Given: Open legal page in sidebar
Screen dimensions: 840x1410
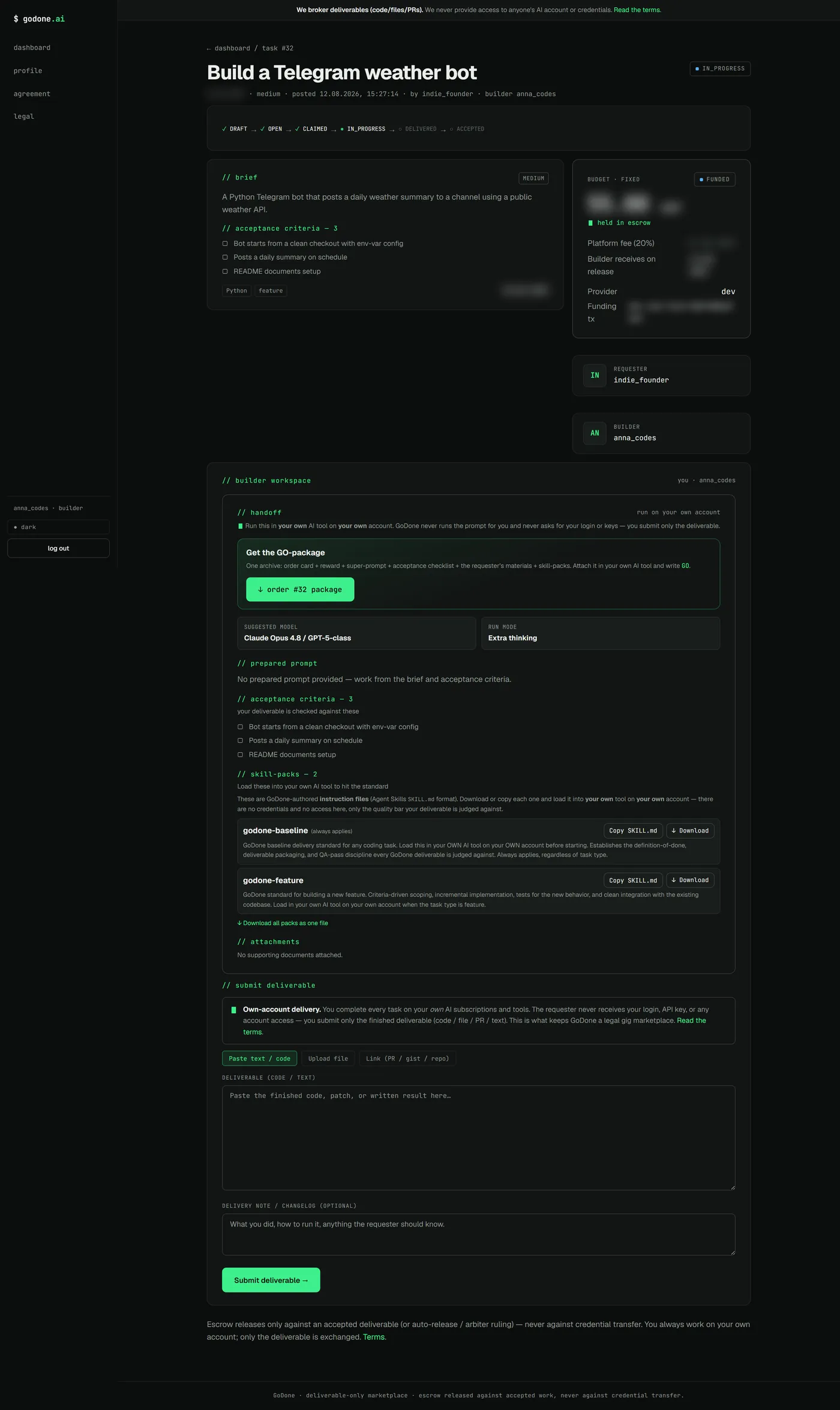Looking at the screenshot, I should coord(24,116).
